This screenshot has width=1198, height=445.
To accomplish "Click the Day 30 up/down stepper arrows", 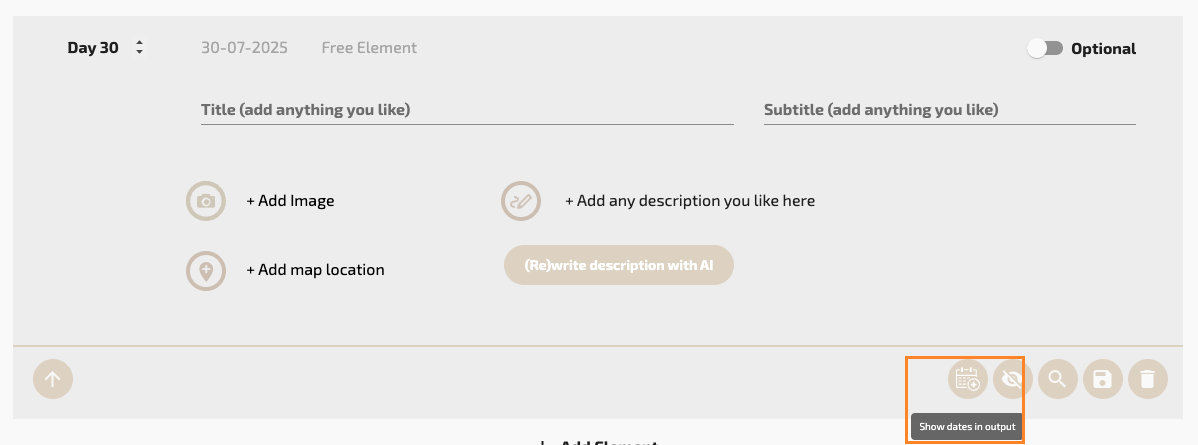I will (x=140, y=47).
